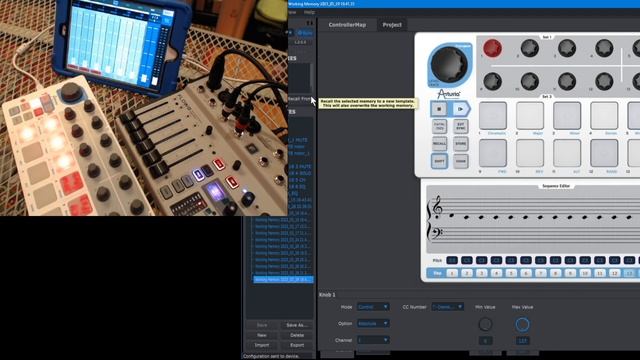The image size is (640, 360).
Task: Open the Pitch box above step 1
Action: coord(452,260)
